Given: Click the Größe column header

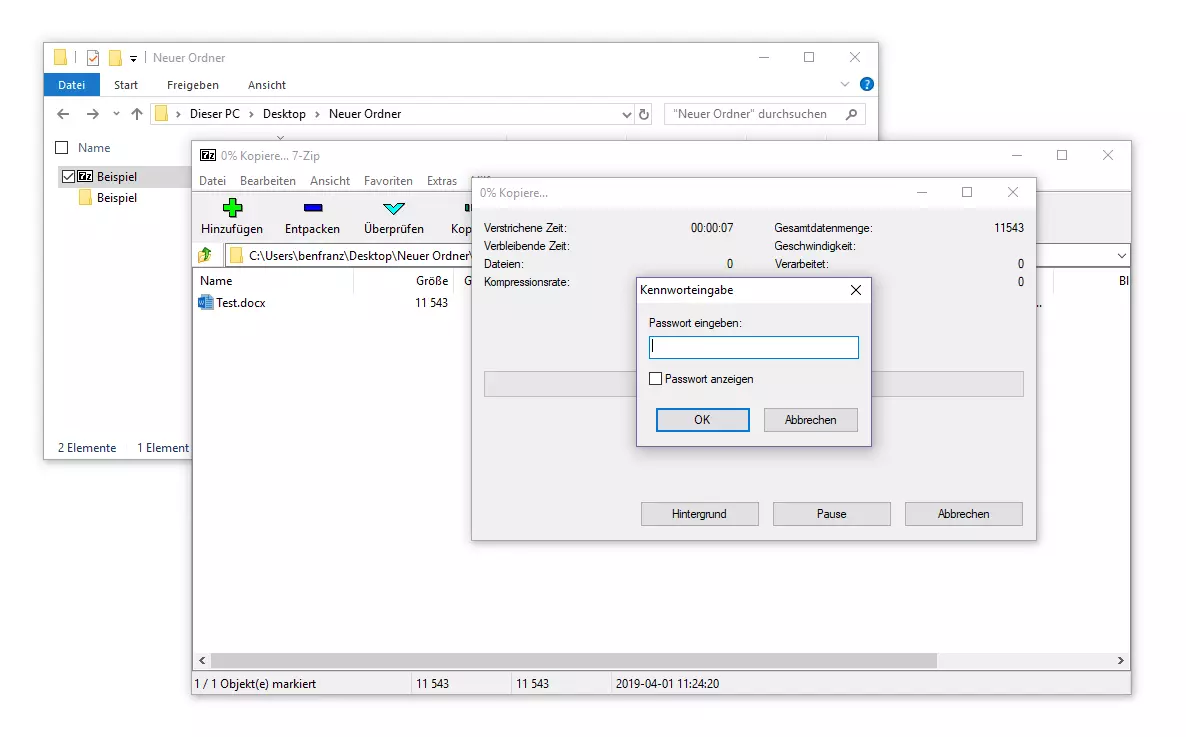Looking at the screenshot, I should click(432, 281).
